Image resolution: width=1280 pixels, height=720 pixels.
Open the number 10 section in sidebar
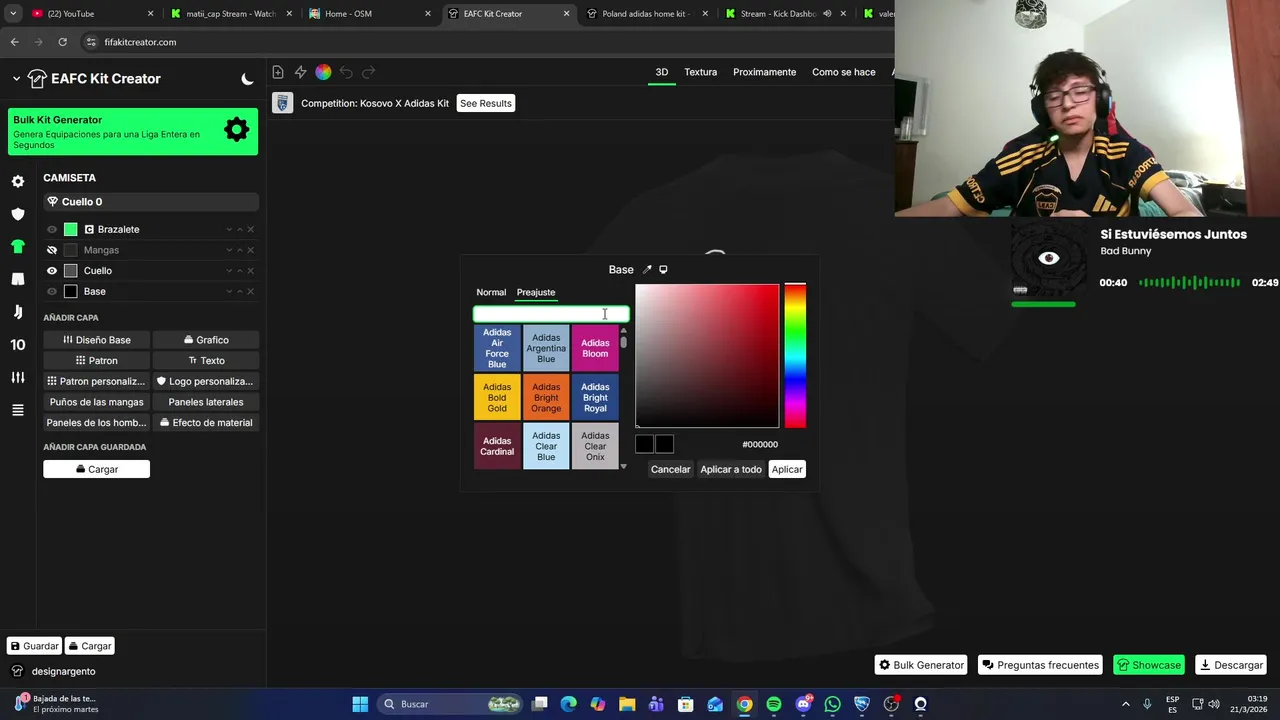[17, 345]
